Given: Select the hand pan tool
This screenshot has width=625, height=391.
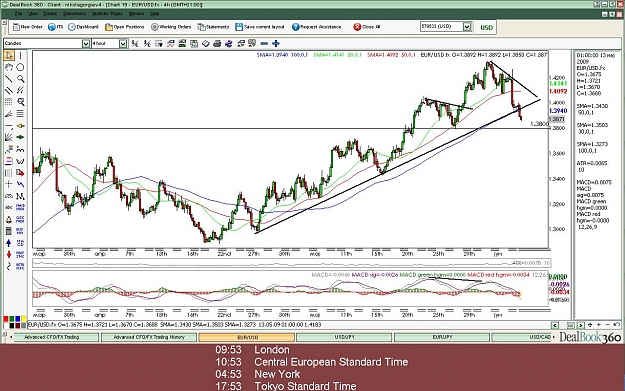Looking at the screenshot, I should click(9, 67).
